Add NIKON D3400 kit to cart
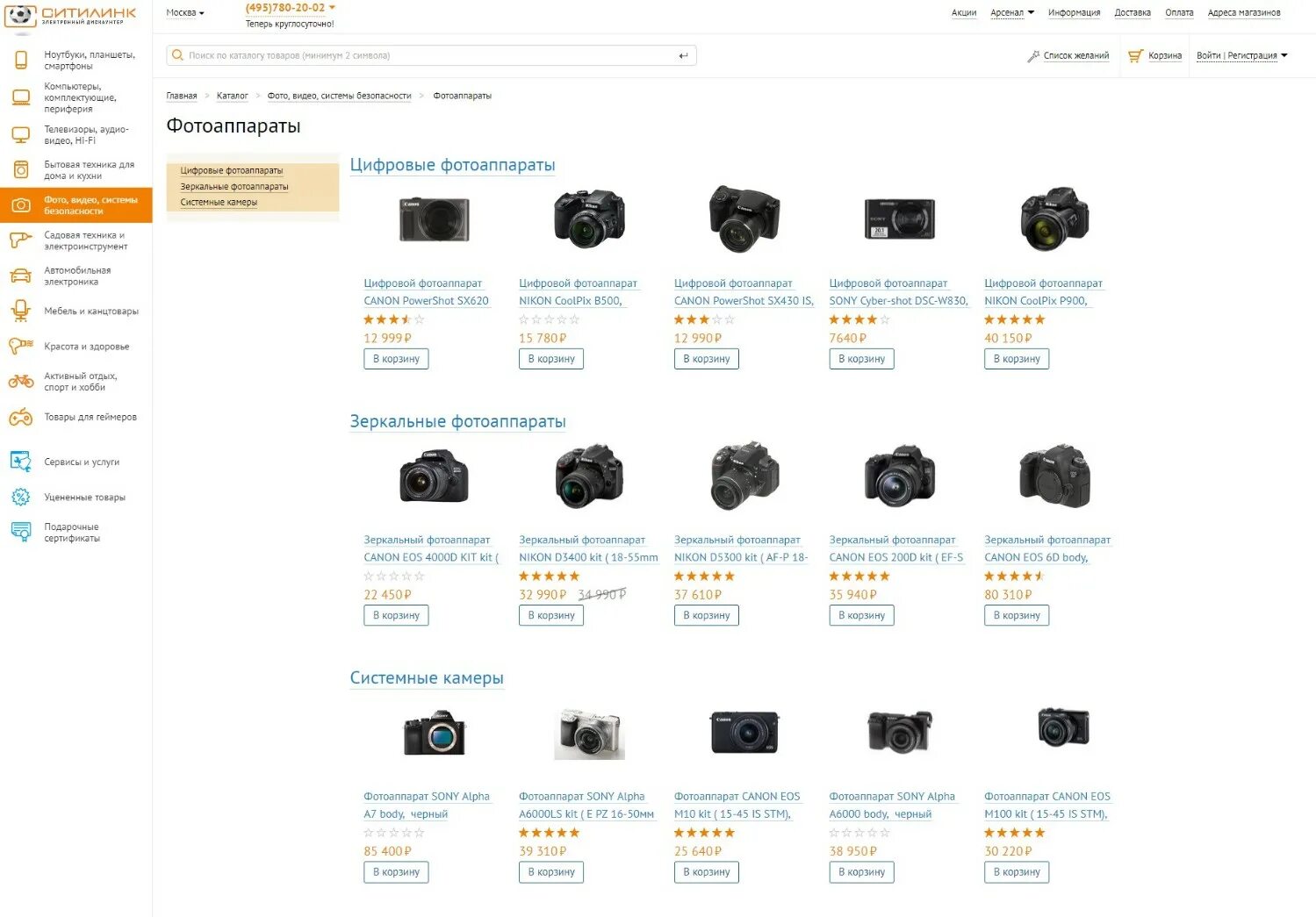Viewport: 1316px width, 917px height. tap(551, 615)
